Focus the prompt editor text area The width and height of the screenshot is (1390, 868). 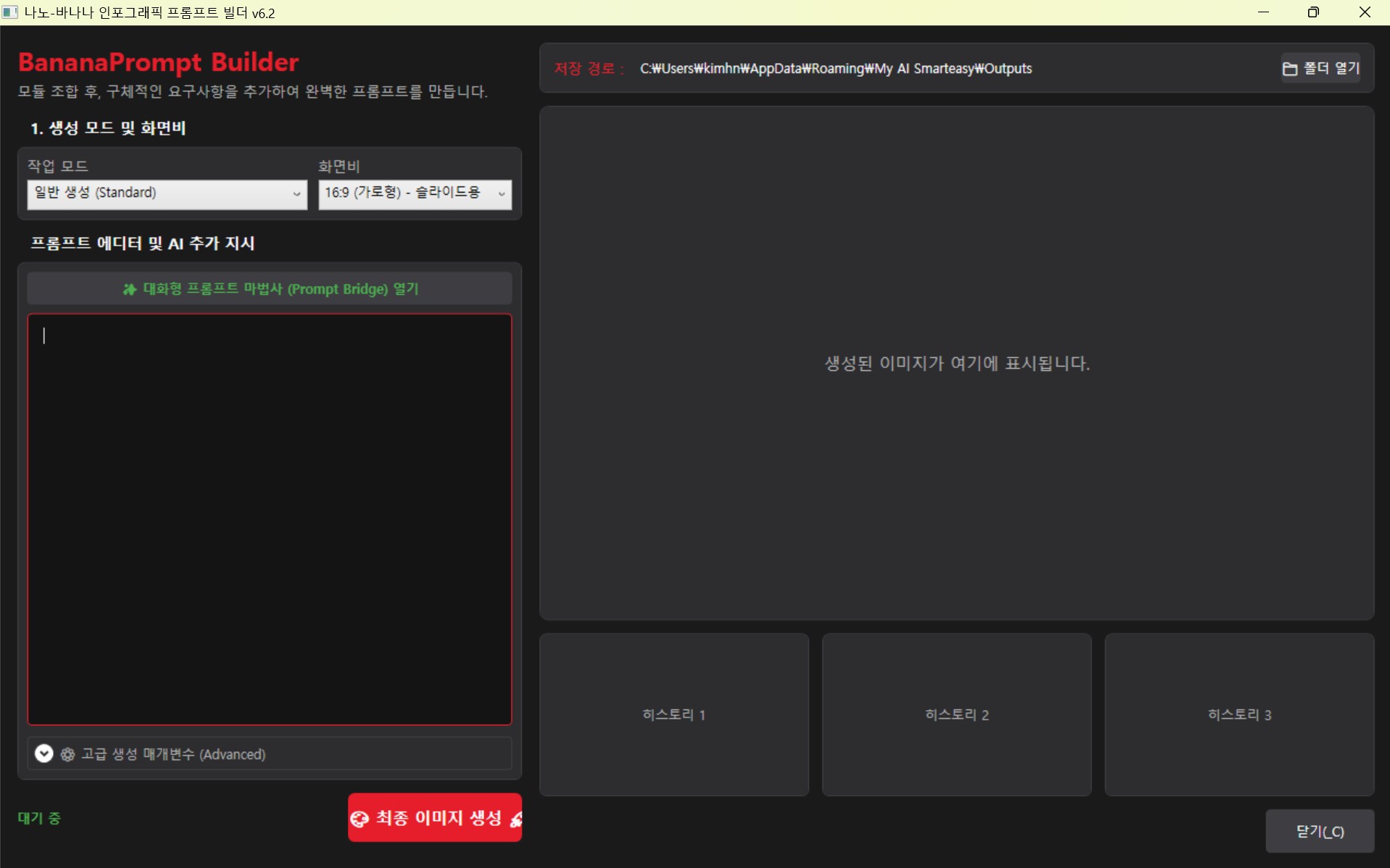270,519
